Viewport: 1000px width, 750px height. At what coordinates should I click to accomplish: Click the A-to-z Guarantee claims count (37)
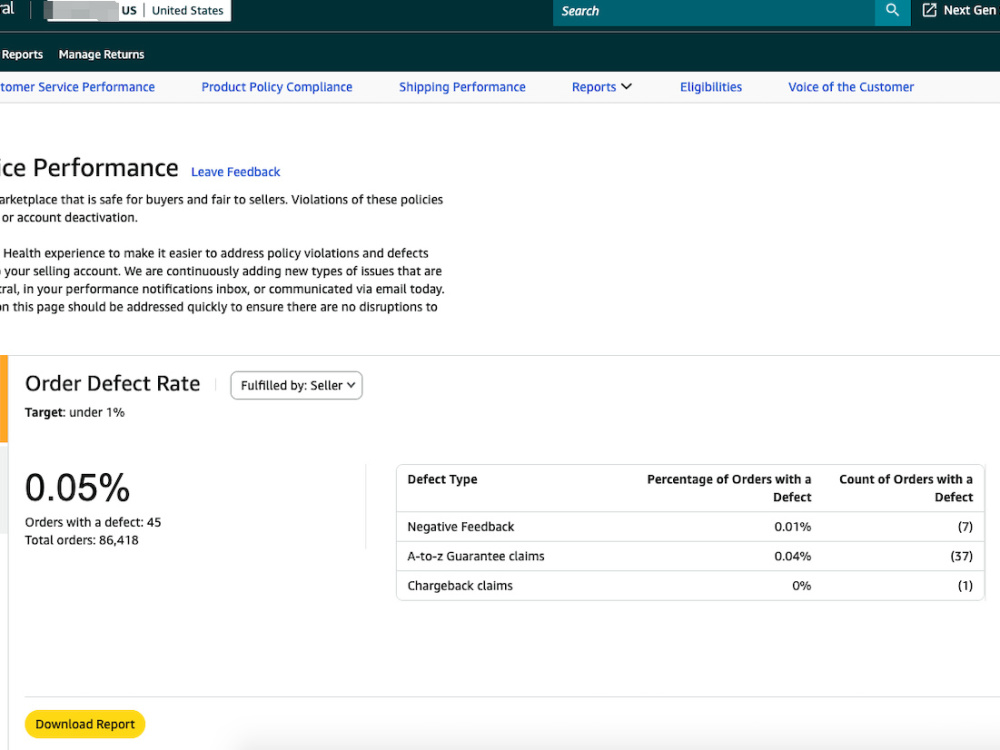(x=962, y=556)
